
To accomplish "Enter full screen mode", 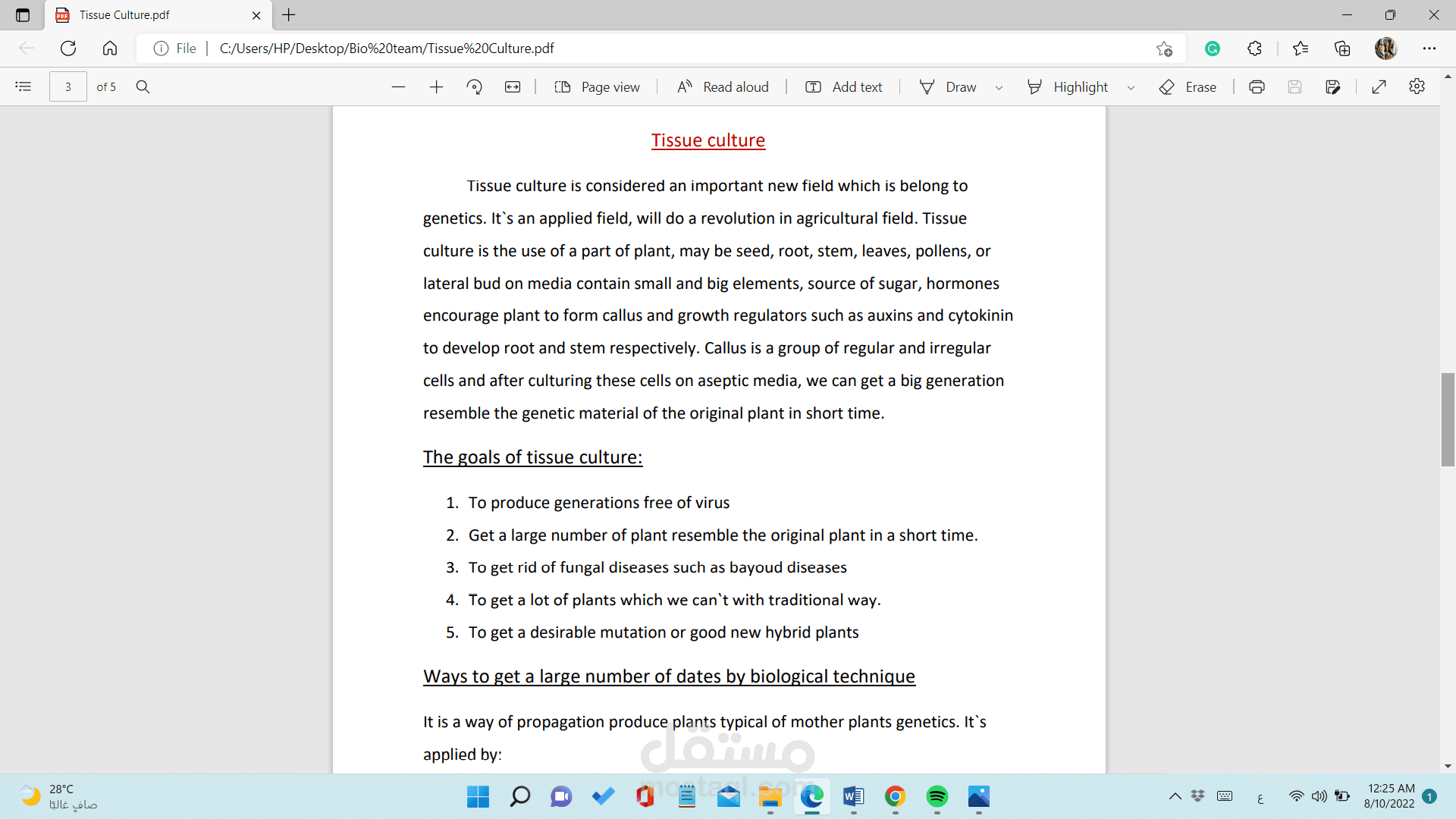I will click(x=1379, y=87).
